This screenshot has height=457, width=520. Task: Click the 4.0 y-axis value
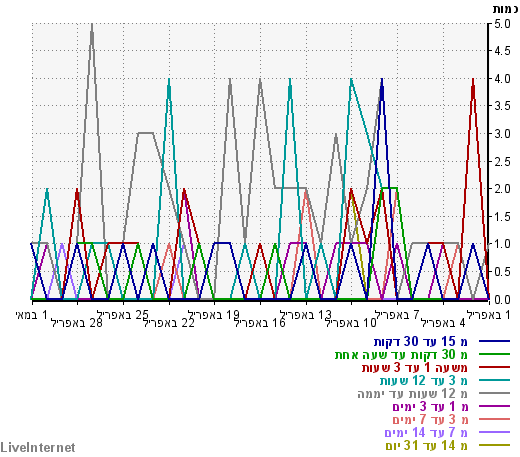click(x=503, y=79)
